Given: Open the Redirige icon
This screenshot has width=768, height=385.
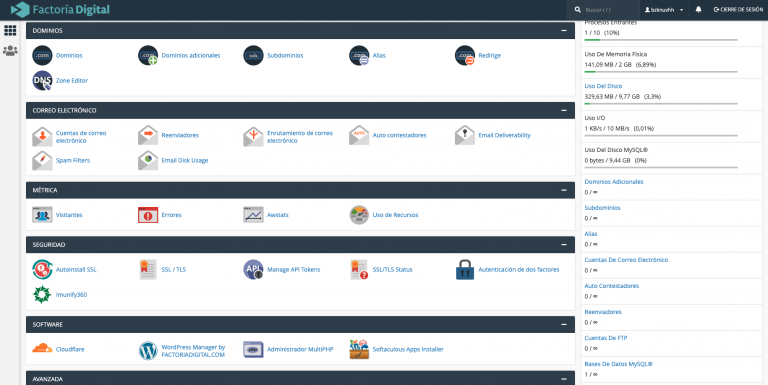Looking at the screenshot, I should [465, 55].
